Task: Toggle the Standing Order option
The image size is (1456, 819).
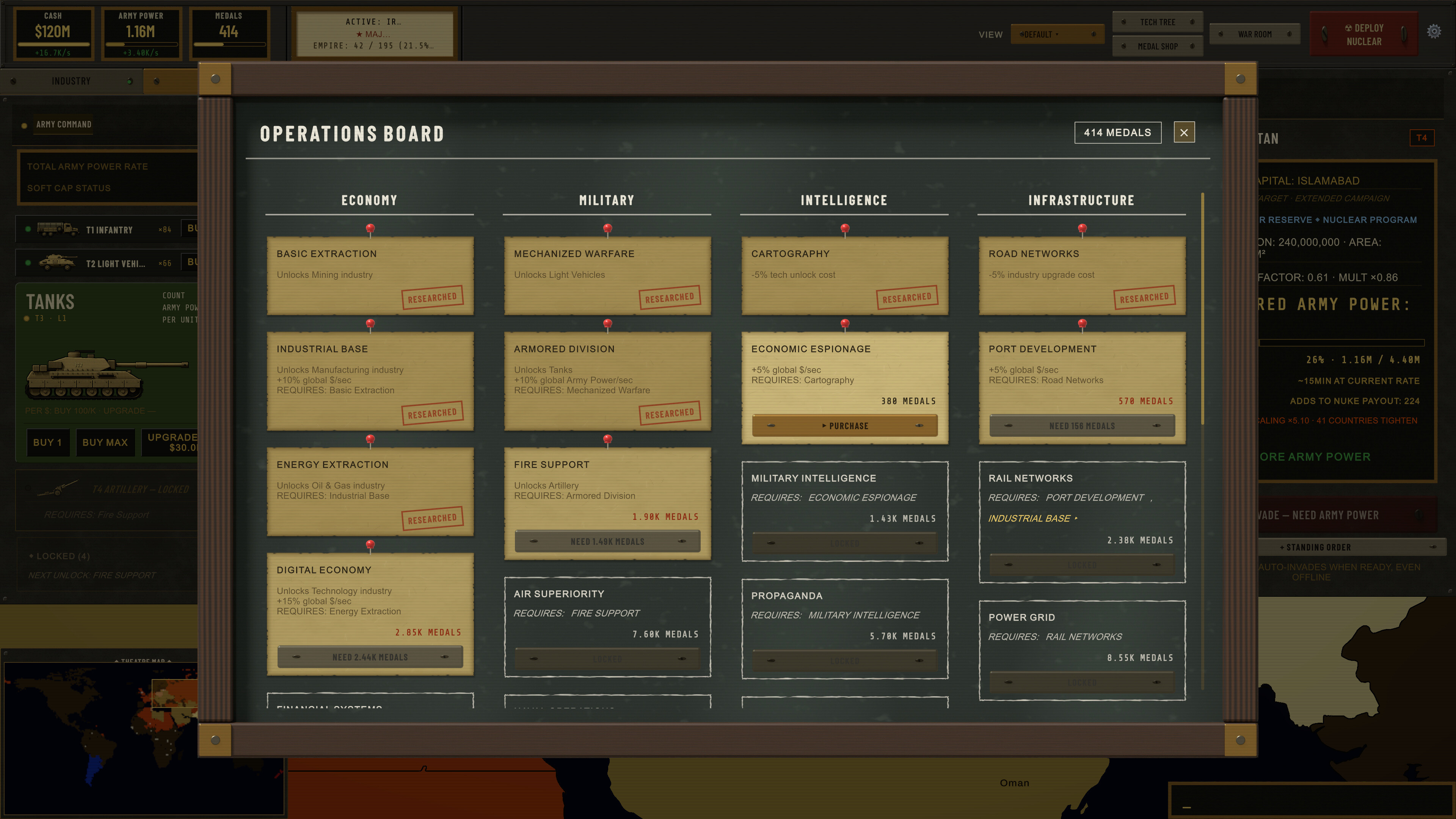Action: 1352,547
